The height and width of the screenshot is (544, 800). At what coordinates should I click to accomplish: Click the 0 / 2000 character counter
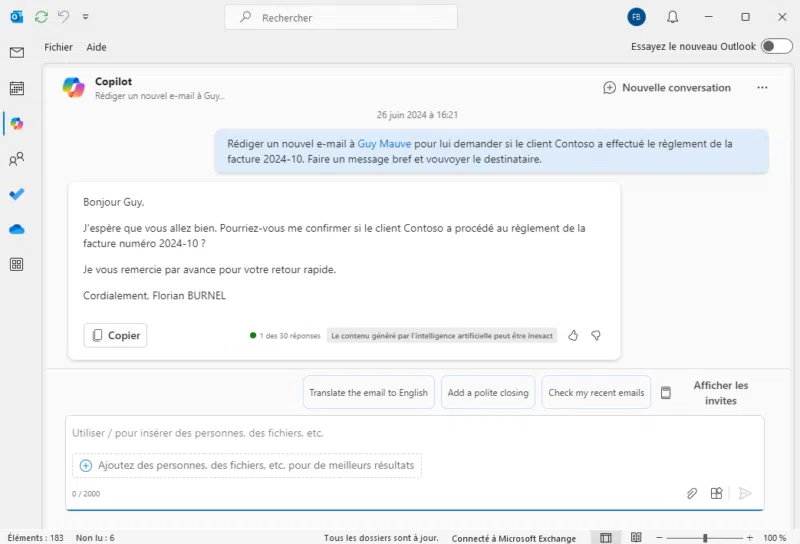(x=86, y=493)
